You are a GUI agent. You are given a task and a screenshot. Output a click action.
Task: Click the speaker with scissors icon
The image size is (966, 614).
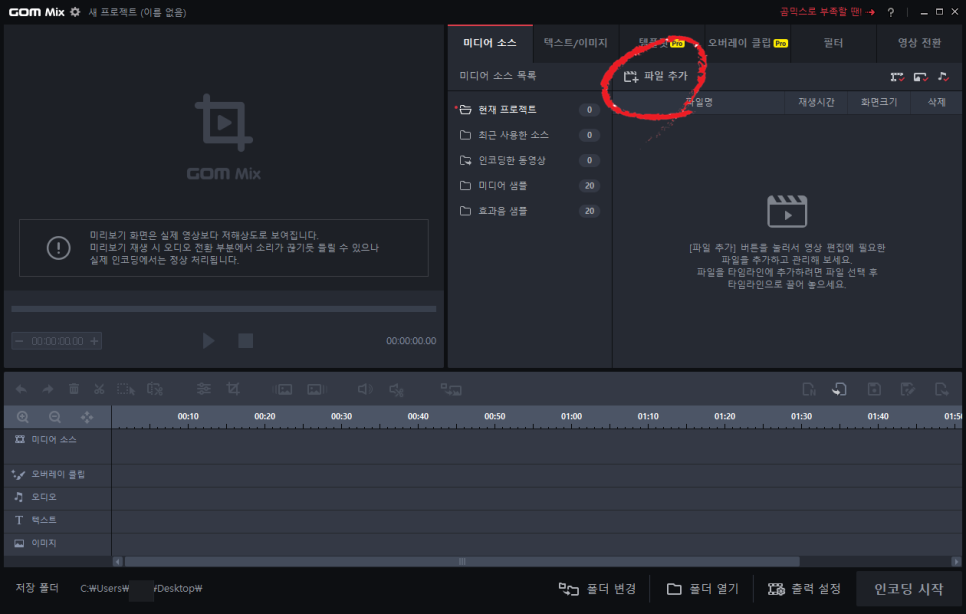click(x=397, y=389)
